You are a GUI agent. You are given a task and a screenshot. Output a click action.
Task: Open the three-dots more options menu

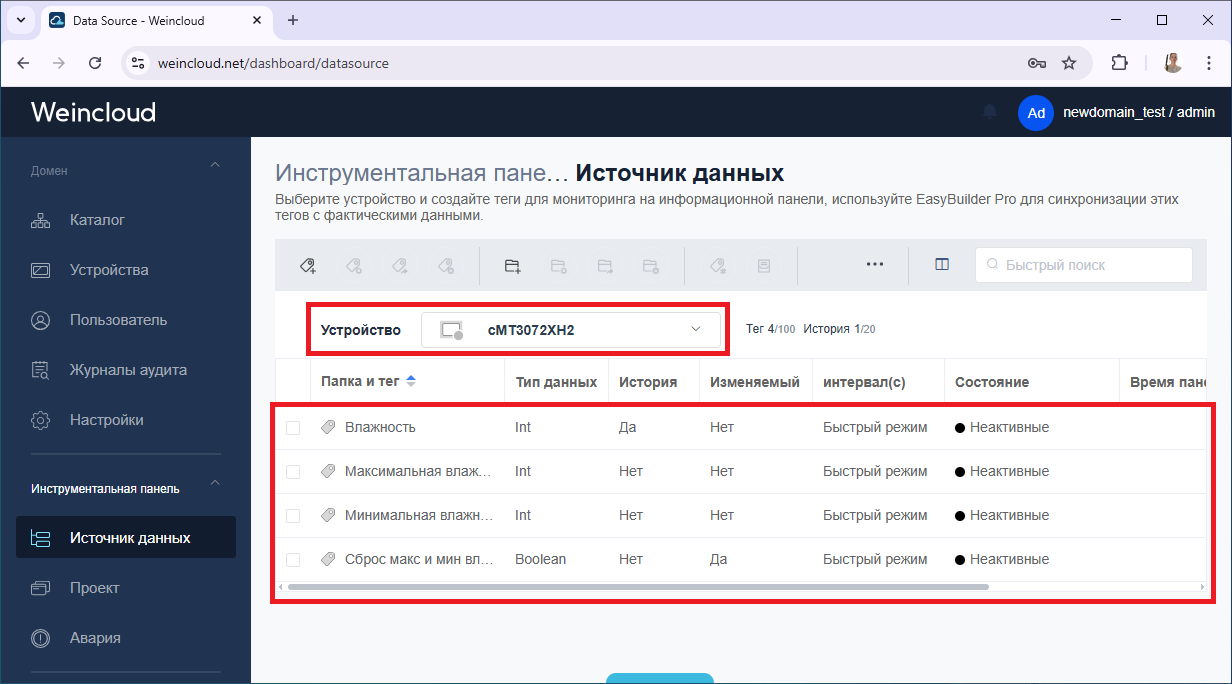[x=875, y=265]
